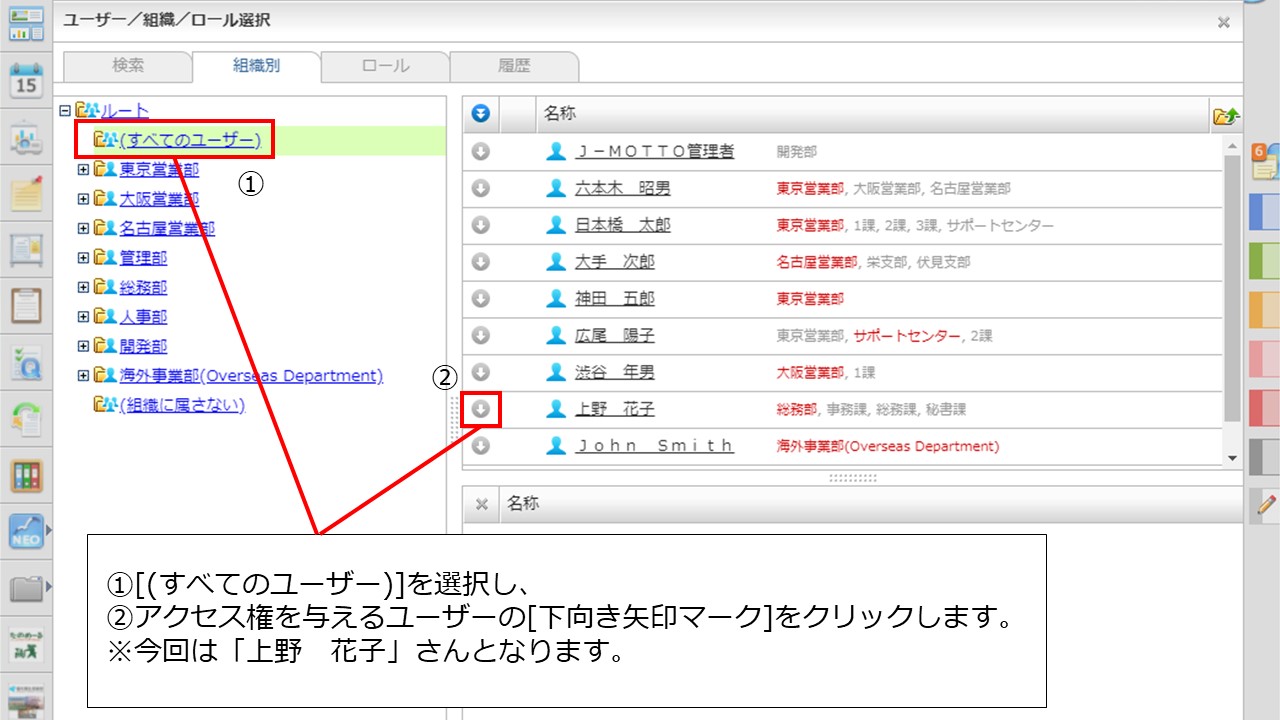The height and width of the screenshot is (720, 1280).
Task: Expand the 総務部 tree node
Action: (83, 288)
